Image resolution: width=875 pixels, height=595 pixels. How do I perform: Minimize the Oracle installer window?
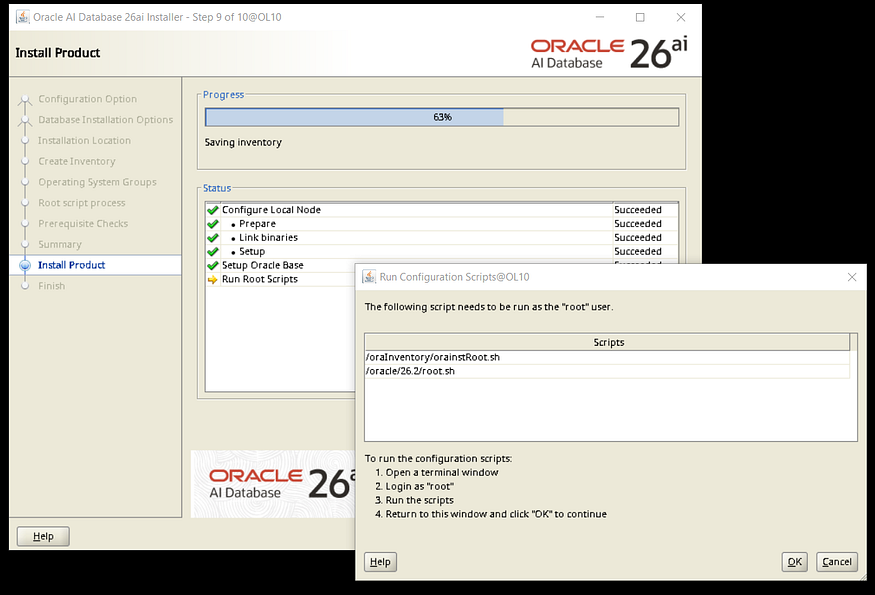click(600, 17)
